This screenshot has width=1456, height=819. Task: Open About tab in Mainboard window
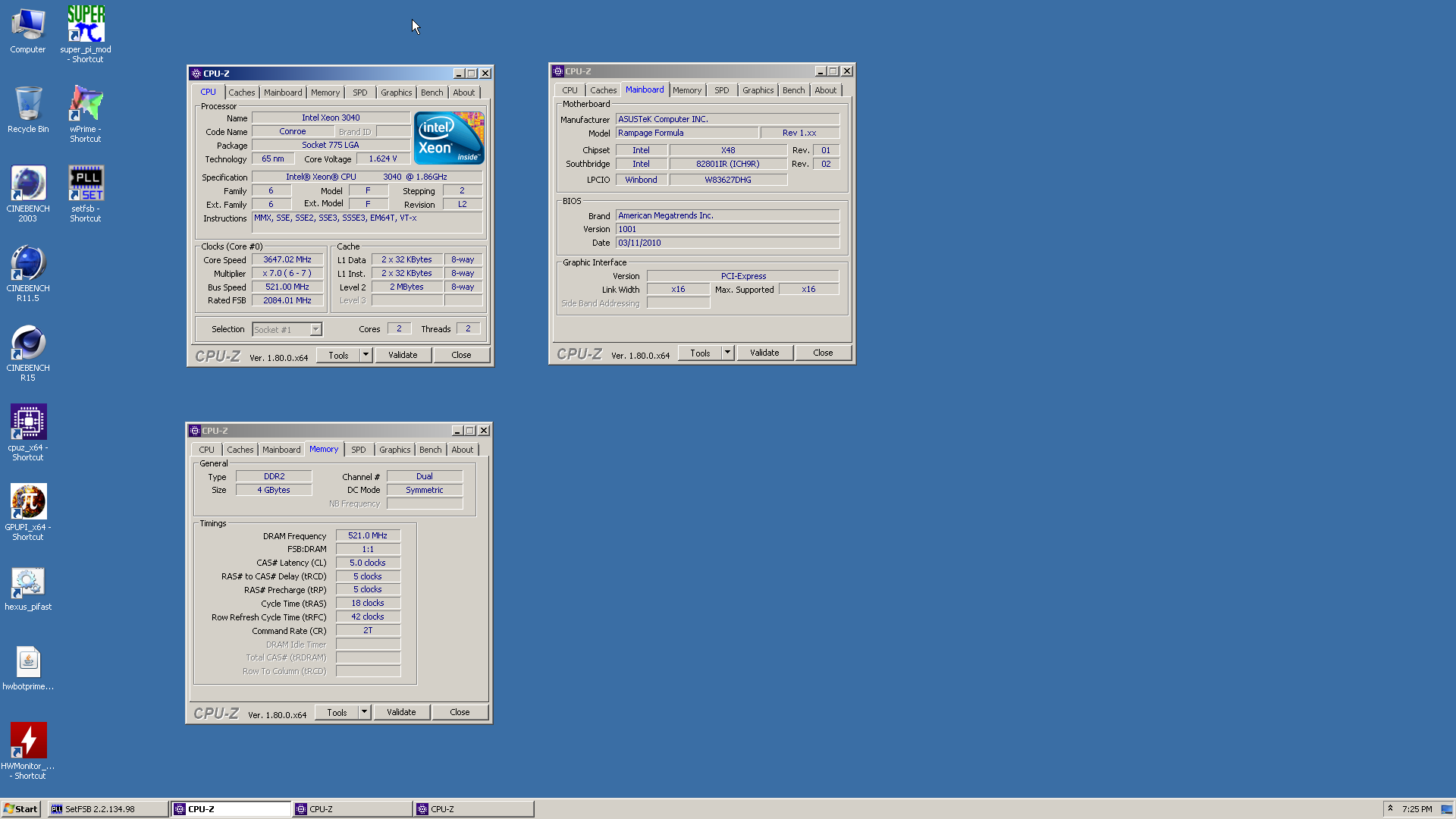(x=826, y=90)
